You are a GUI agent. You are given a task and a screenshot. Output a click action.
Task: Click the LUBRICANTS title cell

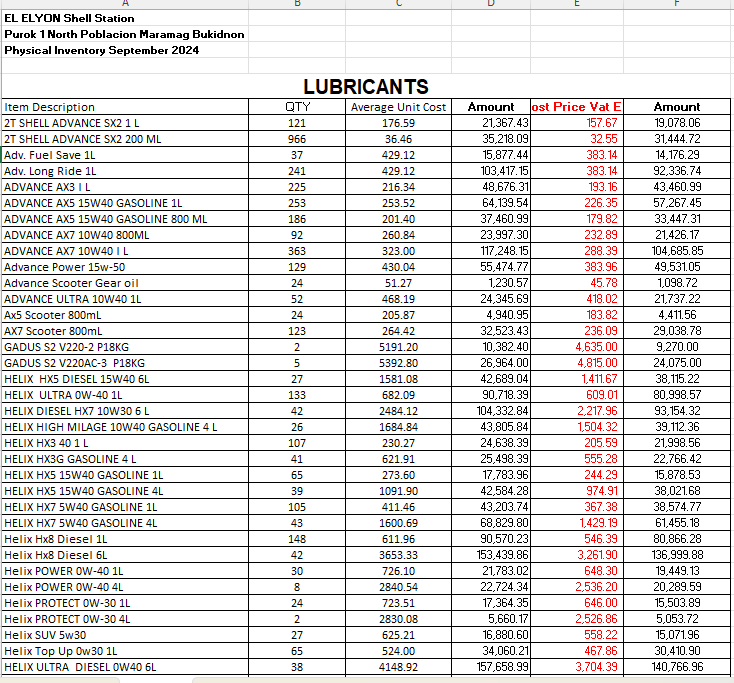[366, 86]
